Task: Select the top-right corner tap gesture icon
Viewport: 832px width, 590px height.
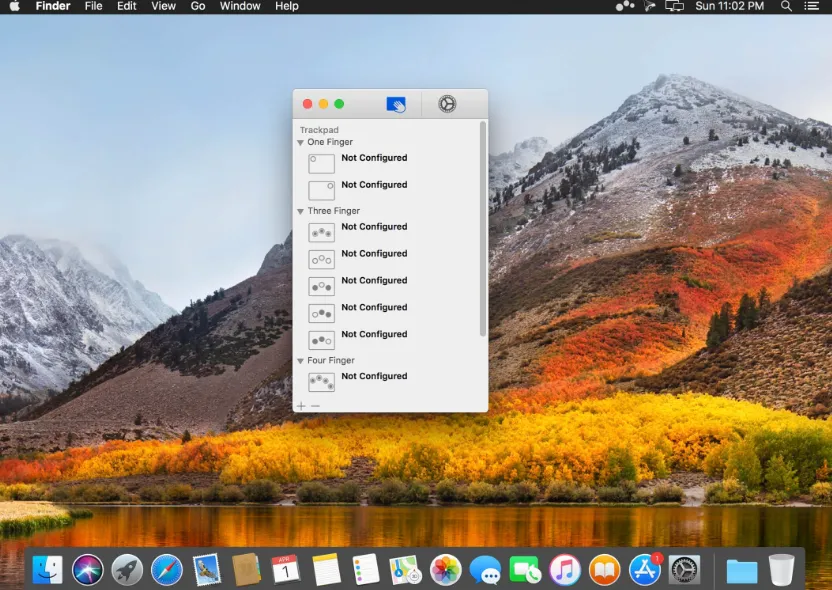Action: point(322,190)
